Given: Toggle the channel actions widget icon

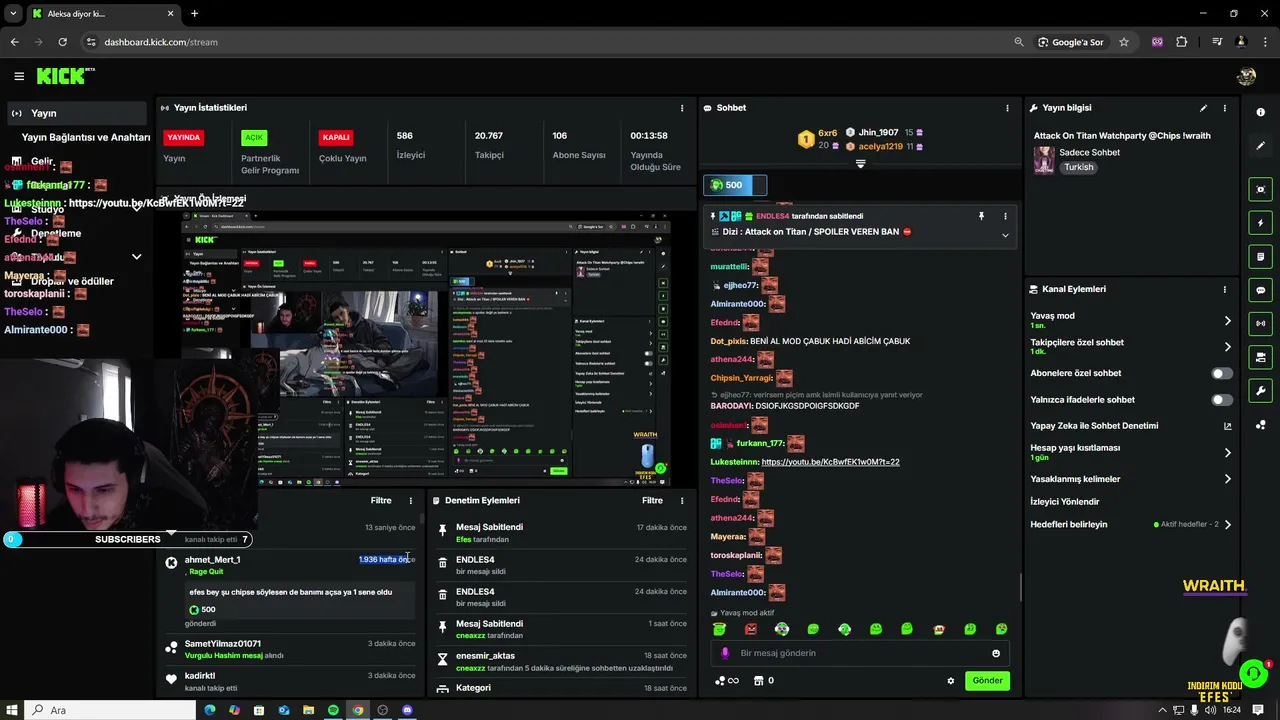Looking at the screenshot, I should (1260, 357).
